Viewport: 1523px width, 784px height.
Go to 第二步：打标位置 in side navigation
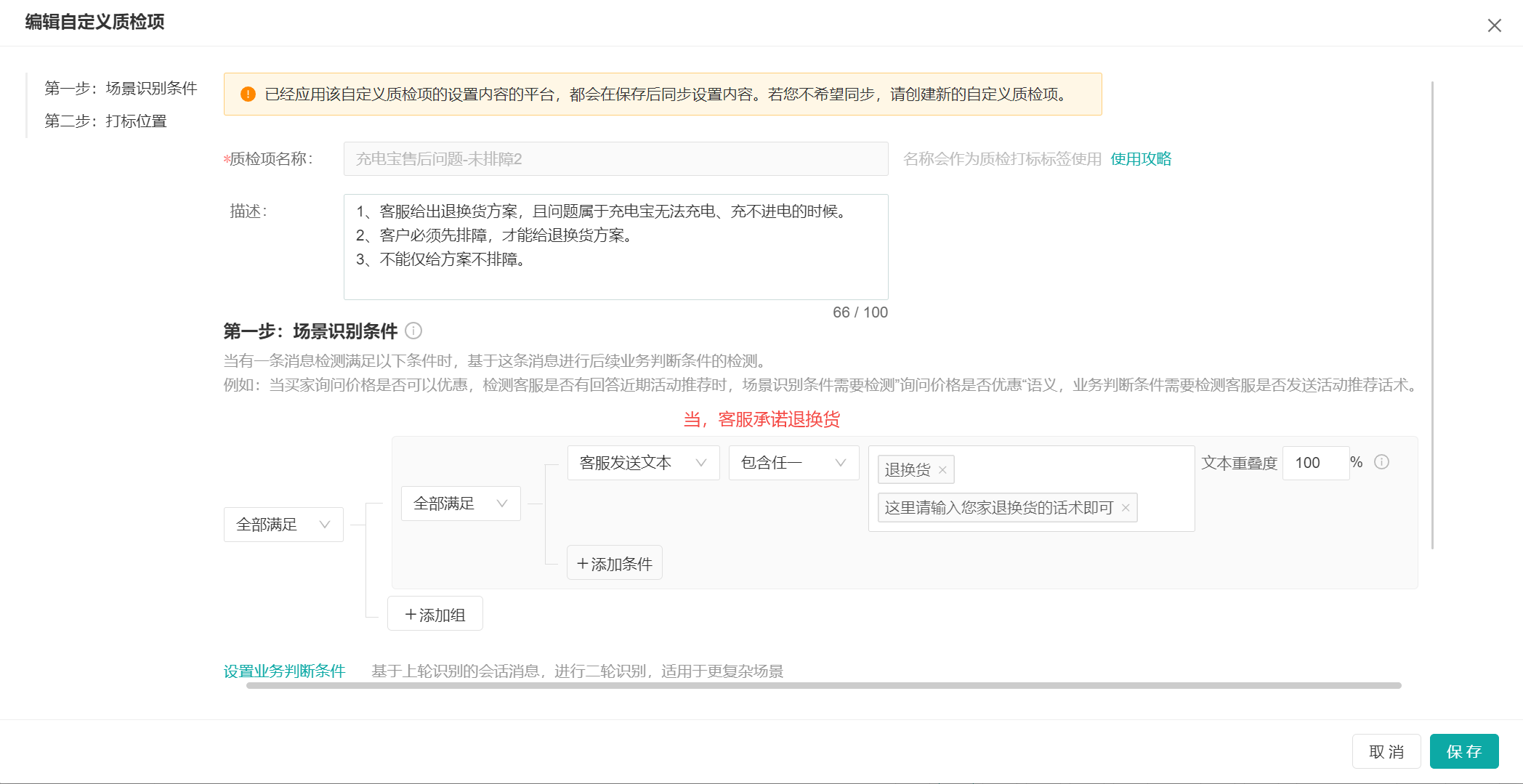click(x=105, y=121)
